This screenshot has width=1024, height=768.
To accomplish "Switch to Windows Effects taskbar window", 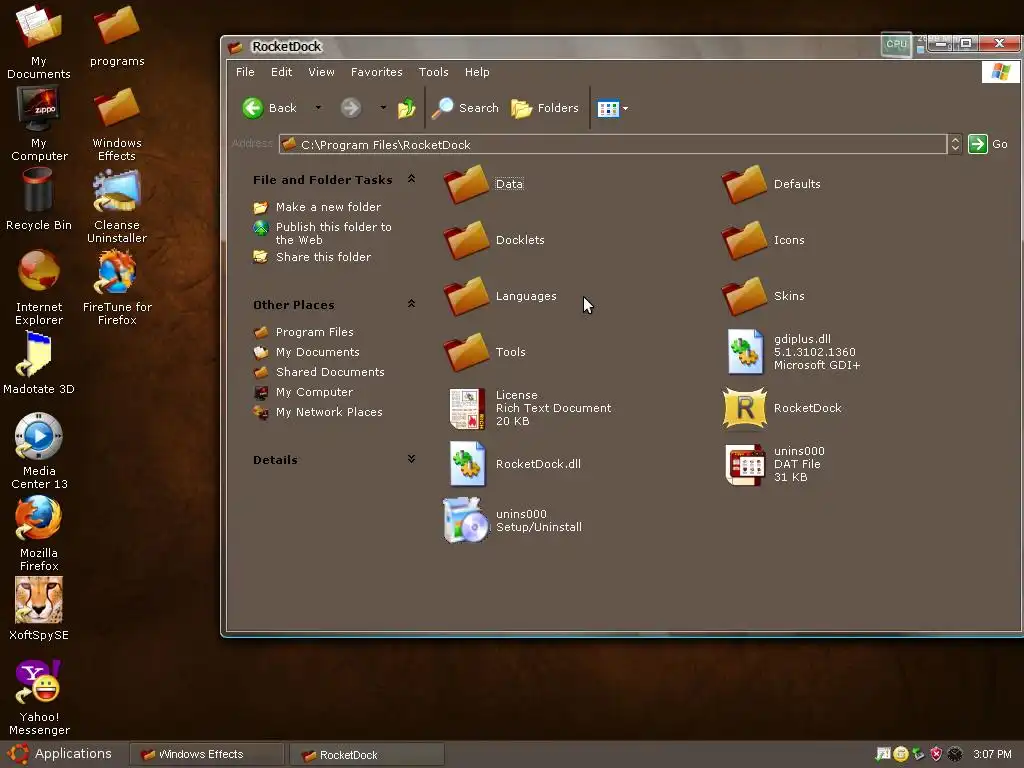I will pyautogui.click(x=206, y=754).
